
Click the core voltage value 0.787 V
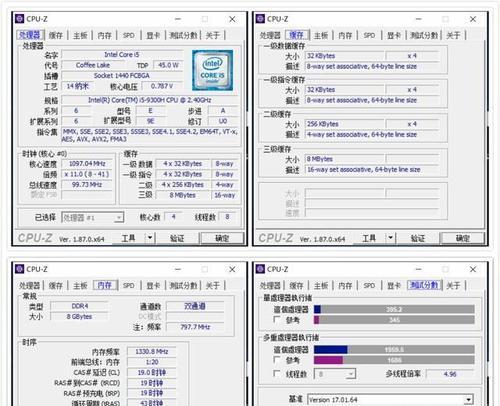(162, 86)
